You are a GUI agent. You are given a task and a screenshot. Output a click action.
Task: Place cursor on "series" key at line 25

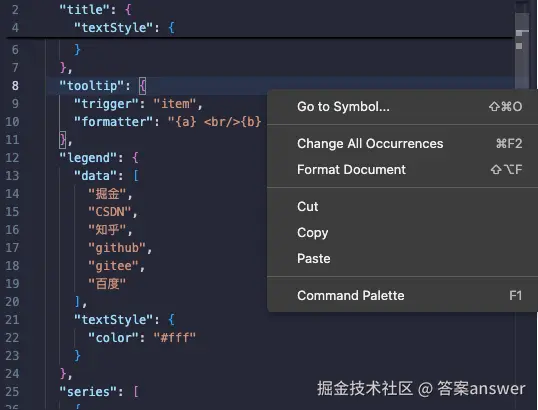(88, 391)
